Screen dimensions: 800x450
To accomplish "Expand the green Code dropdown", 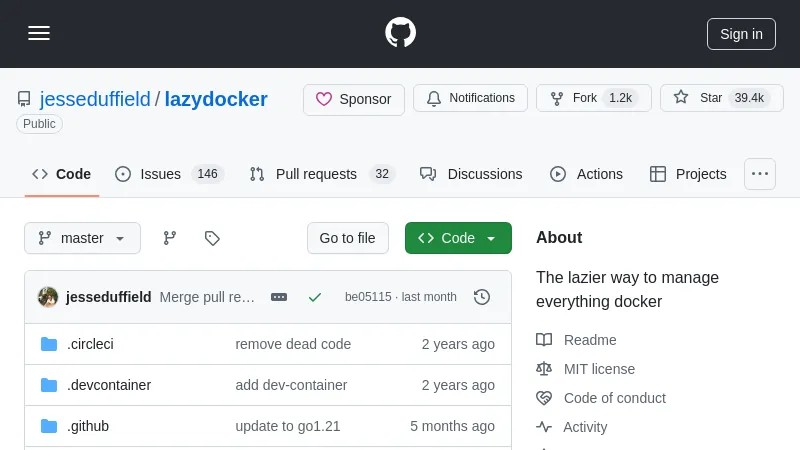I will pyautogui.click(x=458, y=238).
